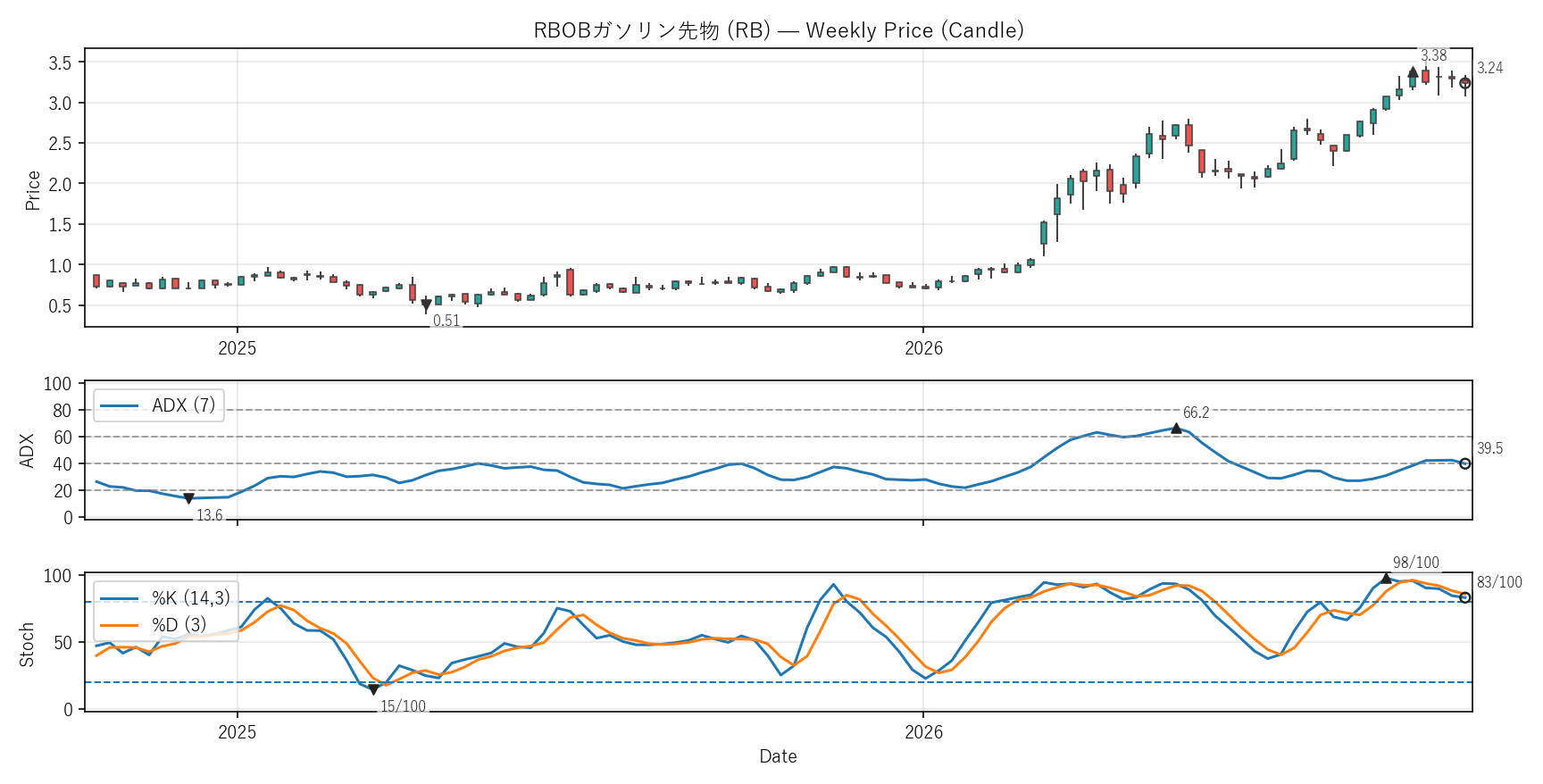Select the down-triangle marker at the ADX low

(188, 499)
